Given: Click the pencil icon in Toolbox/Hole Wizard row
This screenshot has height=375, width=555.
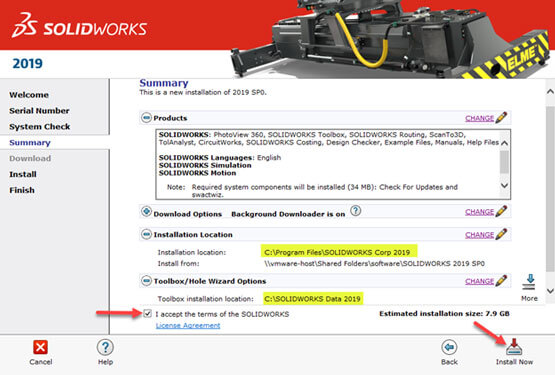Looking at the screenshot, I should (501, 281).
